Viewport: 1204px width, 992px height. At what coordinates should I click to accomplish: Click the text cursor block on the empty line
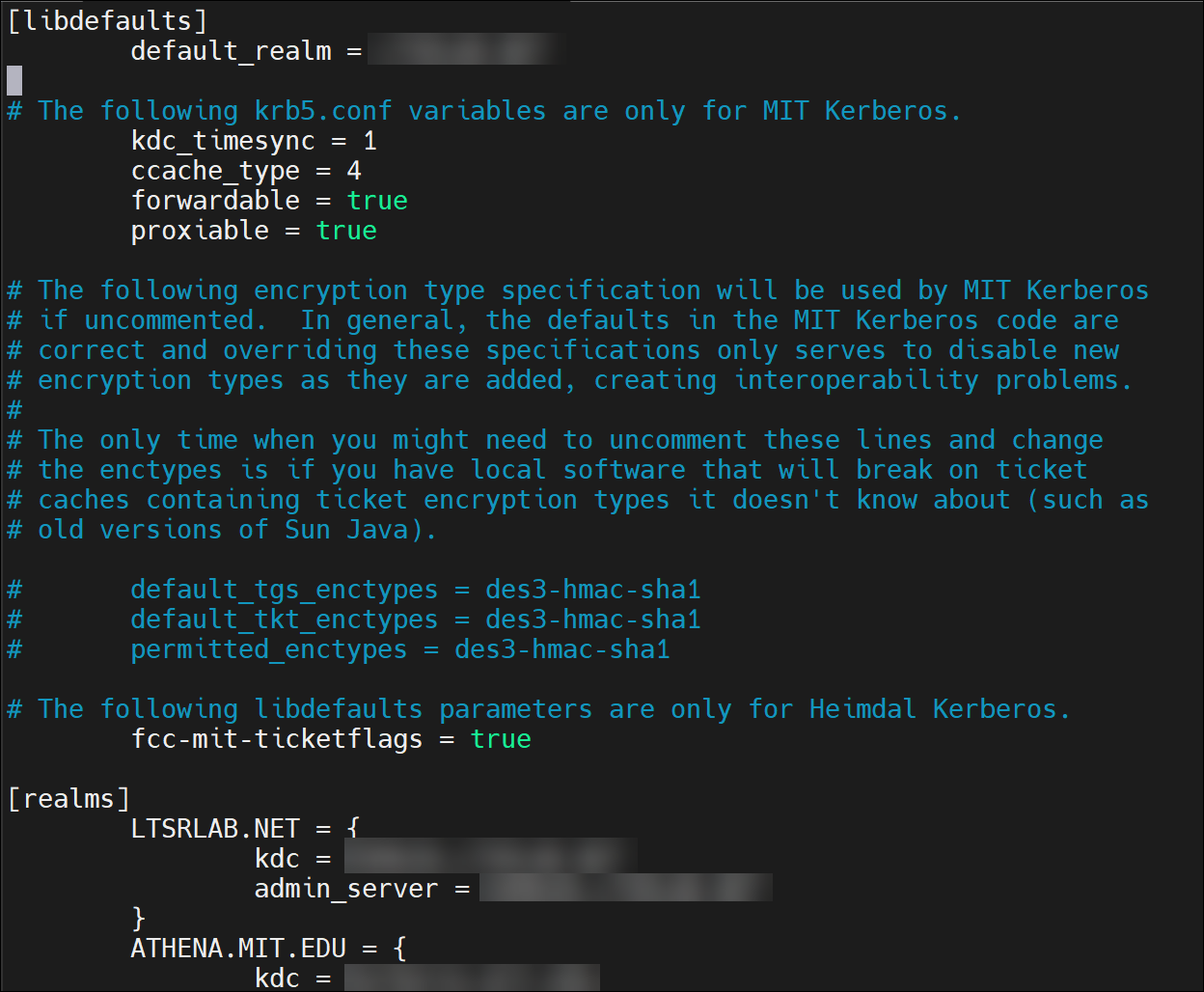[14, 80]
